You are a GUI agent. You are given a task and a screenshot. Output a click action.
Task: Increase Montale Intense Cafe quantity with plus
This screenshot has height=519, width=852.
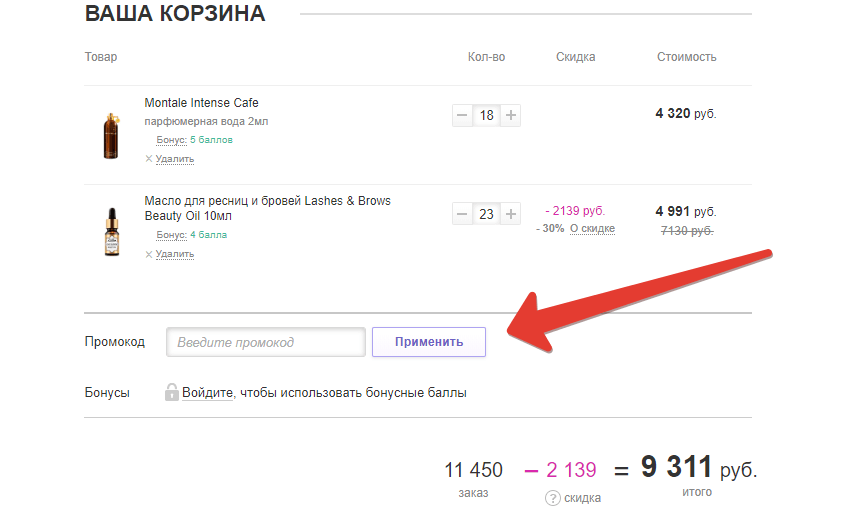[x=511, y=115]
